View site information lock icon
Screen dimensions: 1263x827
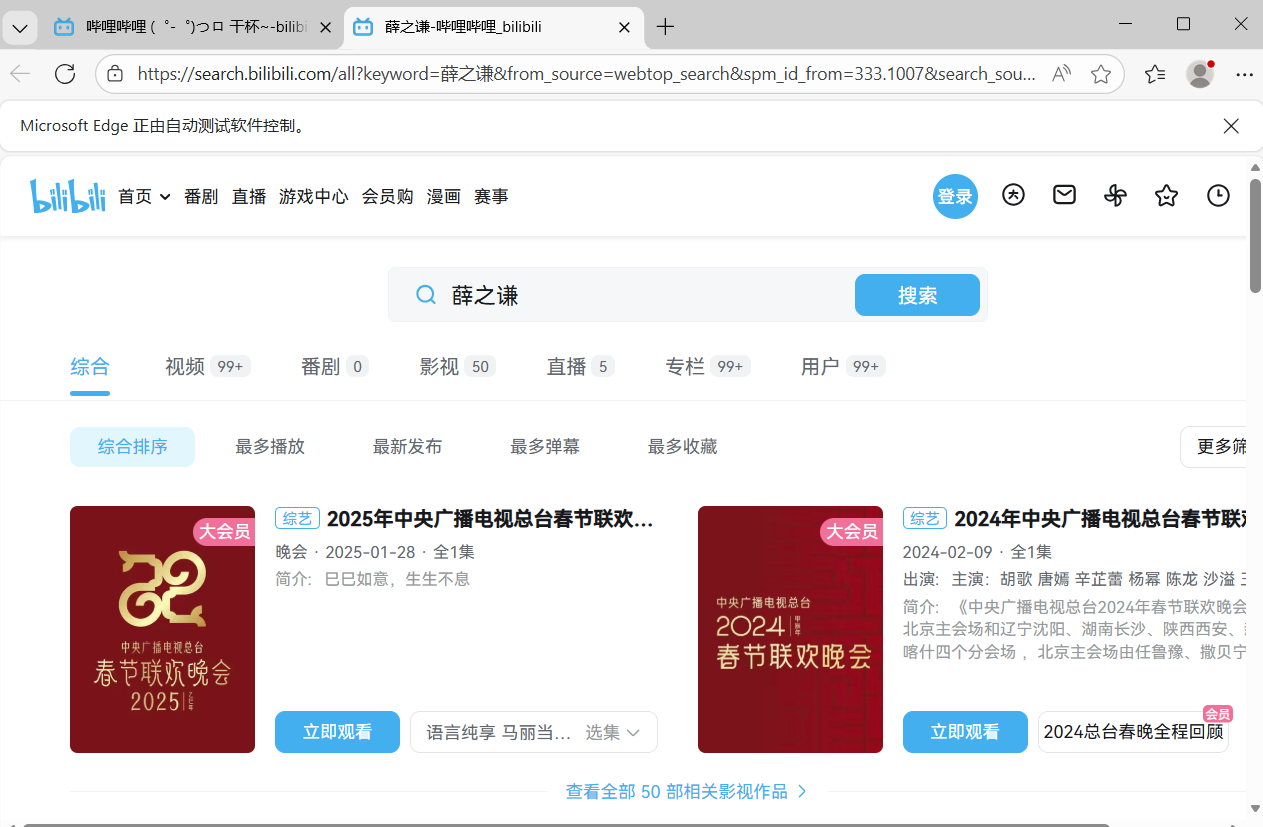115,74
